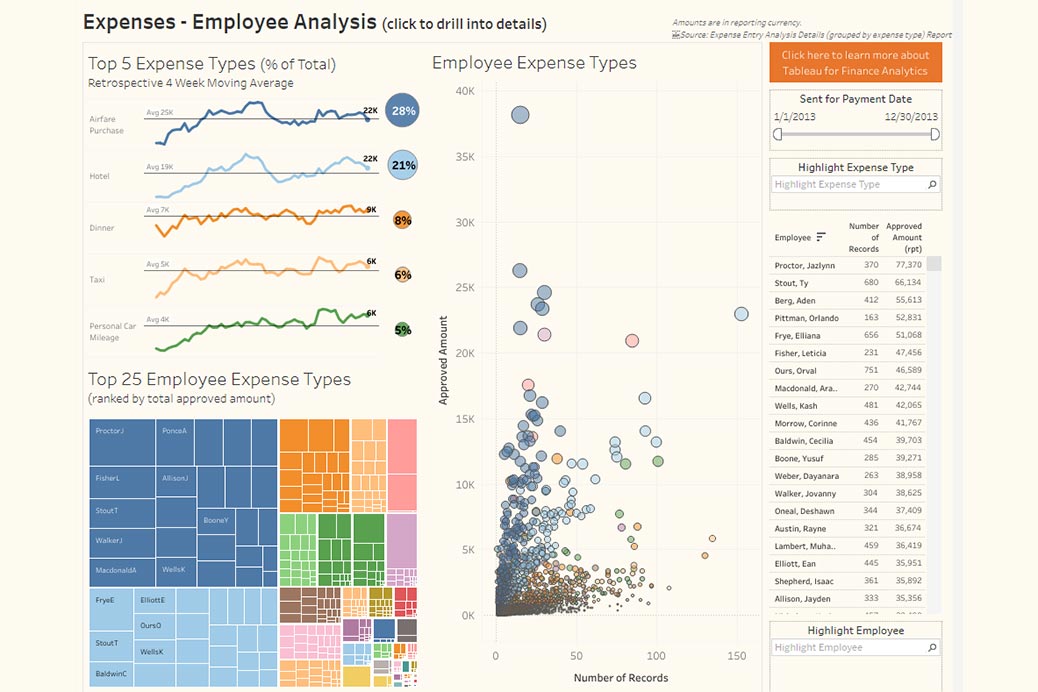Focus the Highlight Expense Type input field

click(850, 184)
